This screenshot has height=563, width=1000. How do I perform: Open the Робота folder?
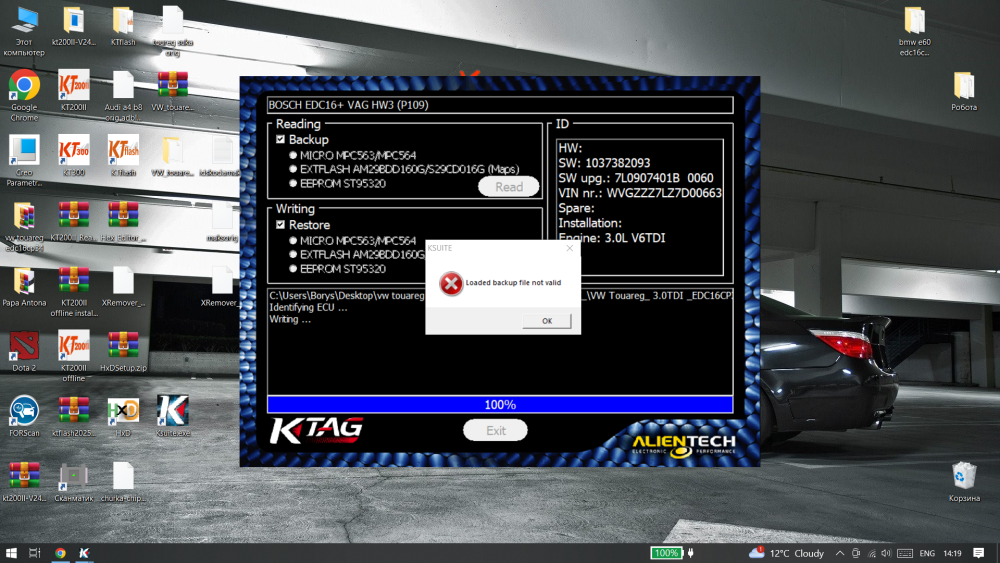(964, 91)
